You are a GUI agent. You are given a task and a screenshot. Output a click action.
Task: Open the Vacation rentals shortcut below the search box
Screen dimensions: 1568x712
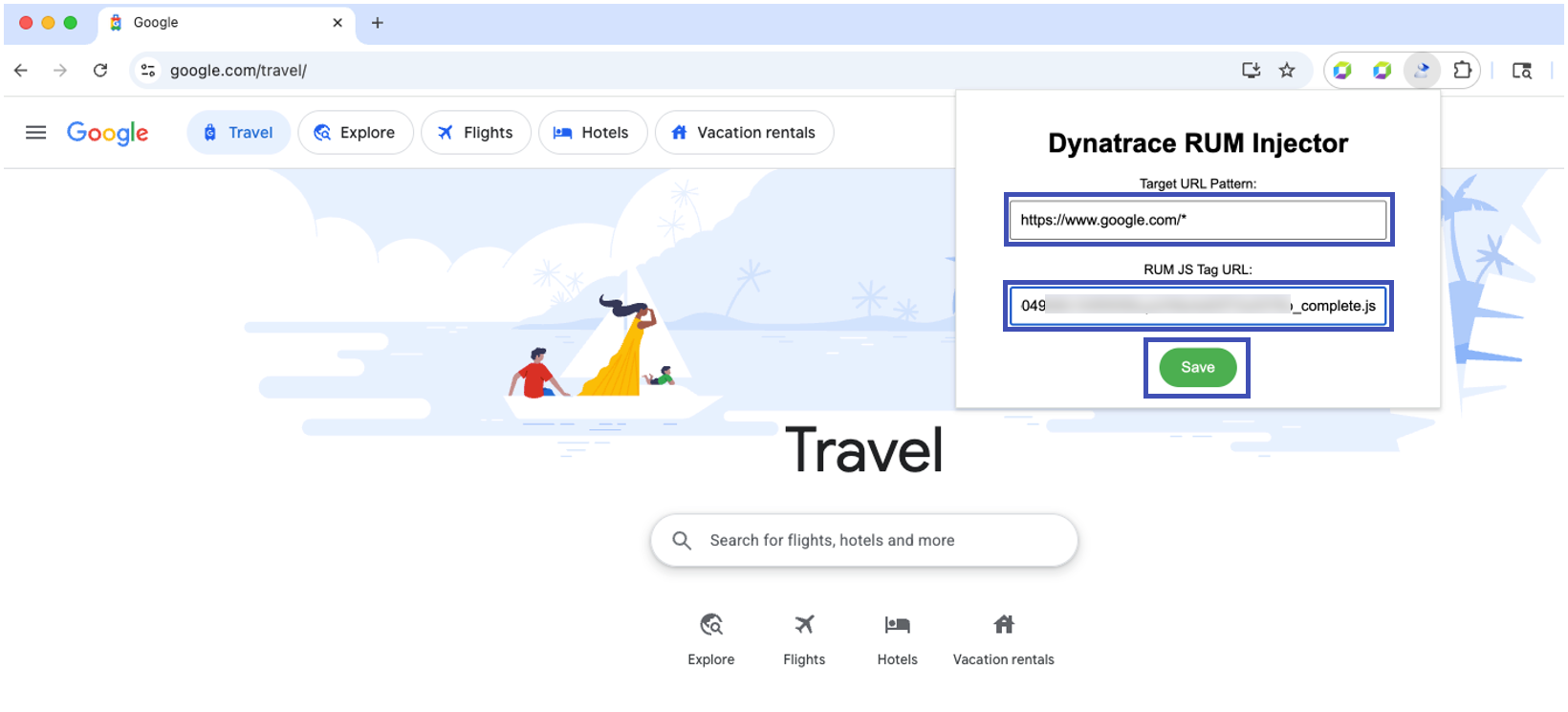[1004, 640]
